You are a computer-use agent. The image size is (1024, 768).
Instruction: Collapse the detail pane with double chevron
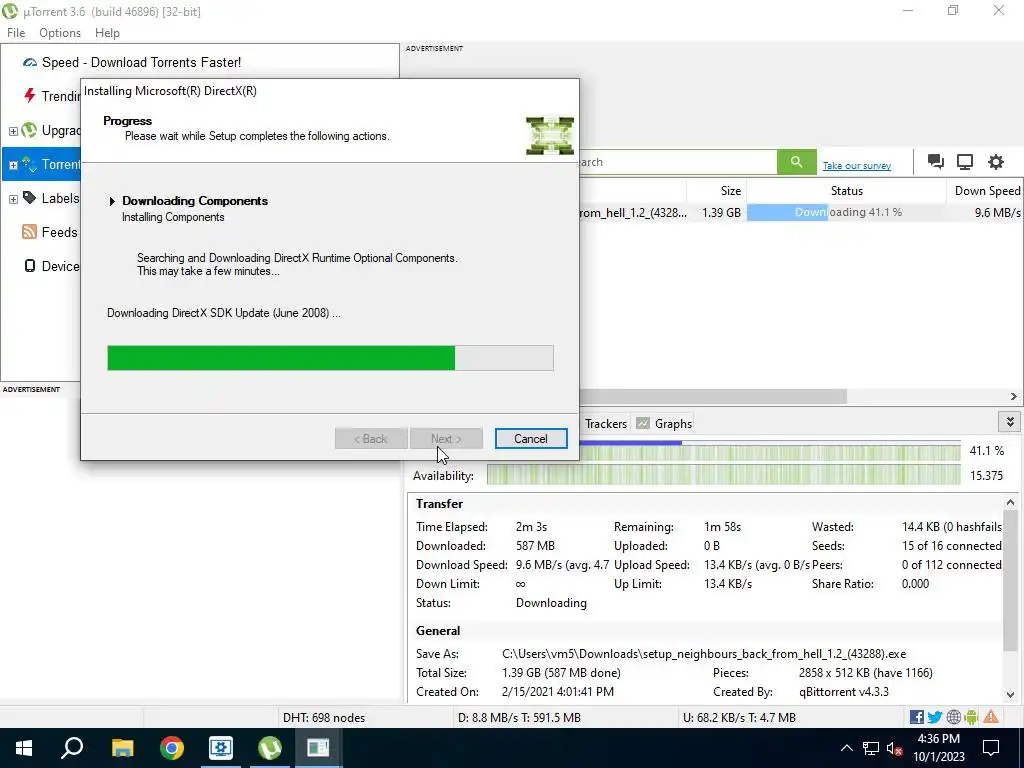pyautogui.click(x=1010, y=422)
